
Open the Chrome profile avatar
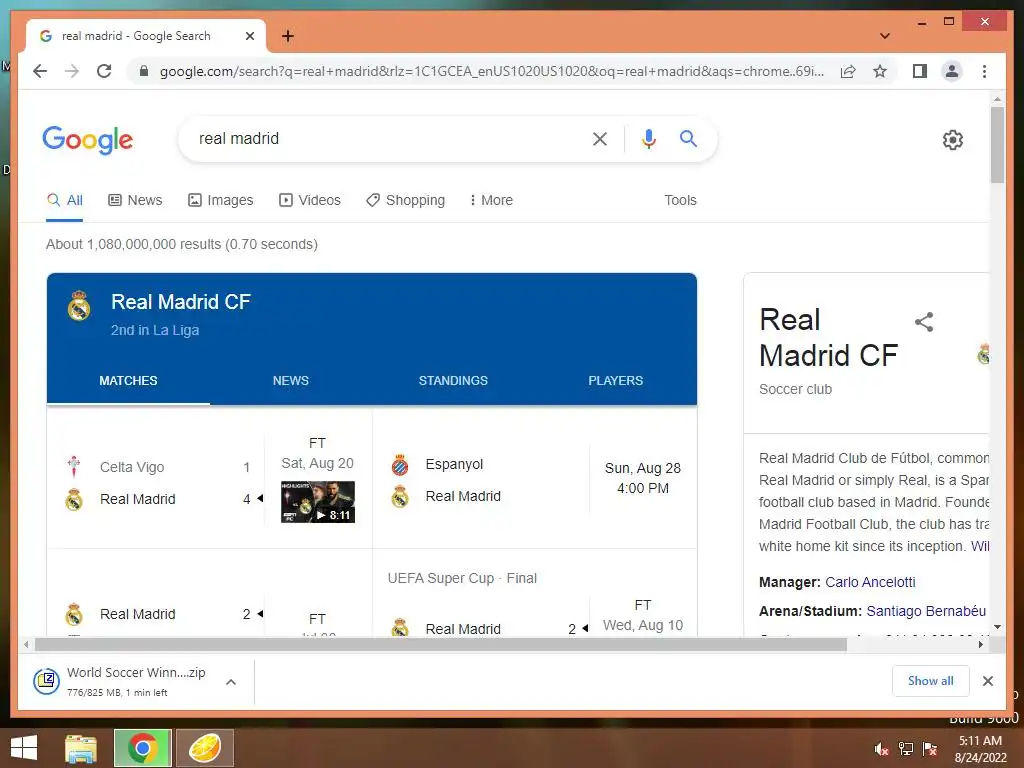click(952, 71)
